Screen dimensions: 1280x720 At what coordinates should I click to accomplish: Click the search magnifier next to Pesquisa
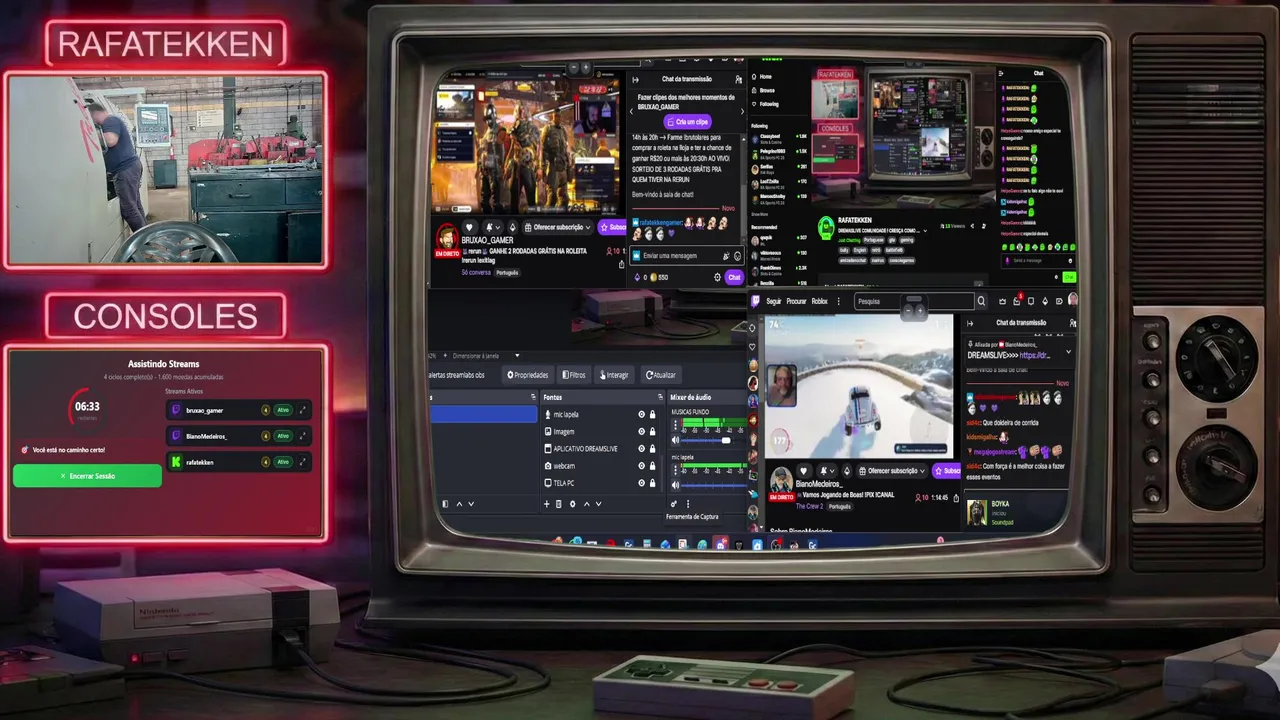coord(981,301)
